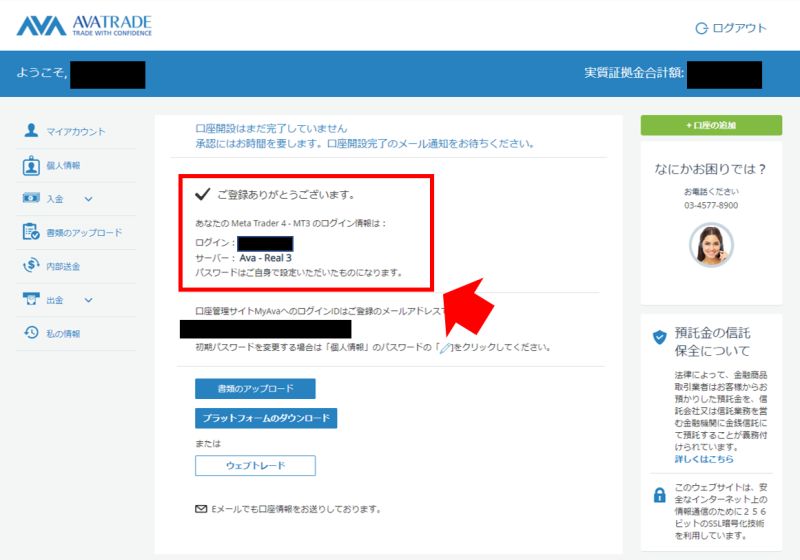Click the 私の情報 history clock icon

[31, 333]
